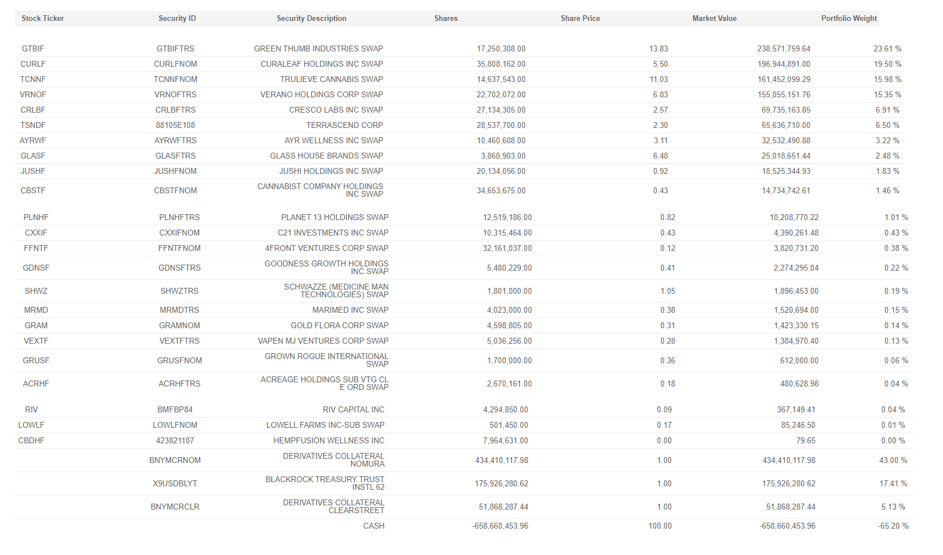
Task: Click GLASS HOUSE BRANDS SWAP description
Action: pyautogui.click(x=327, y=156)
